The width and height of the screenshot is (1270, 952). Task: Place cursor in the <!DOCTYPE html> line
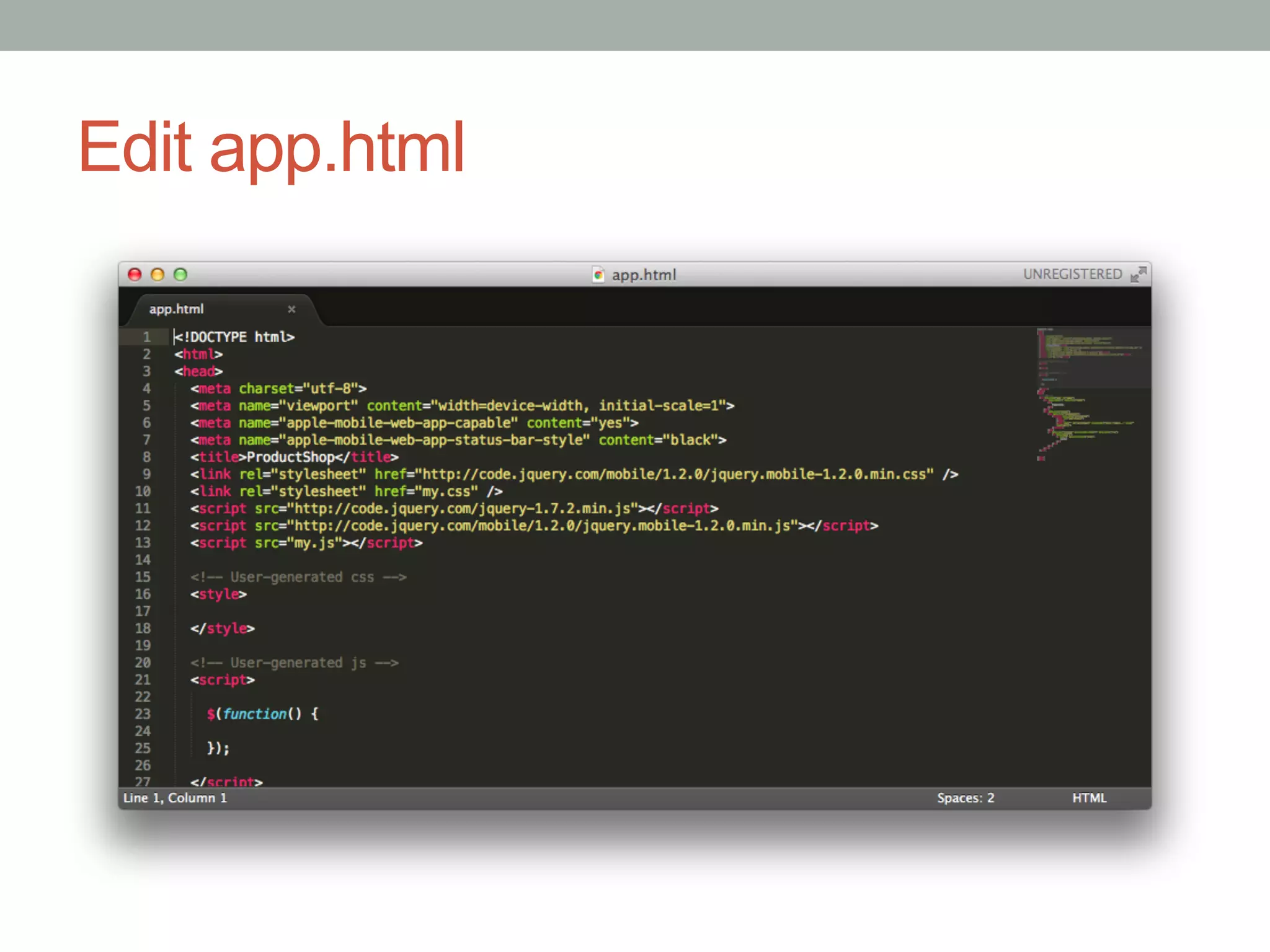234,337
